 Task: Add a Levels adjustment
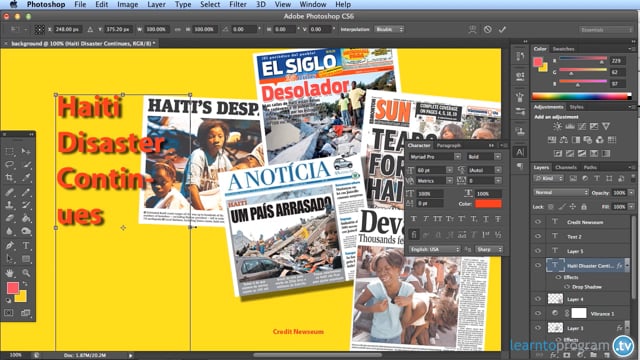570,127
